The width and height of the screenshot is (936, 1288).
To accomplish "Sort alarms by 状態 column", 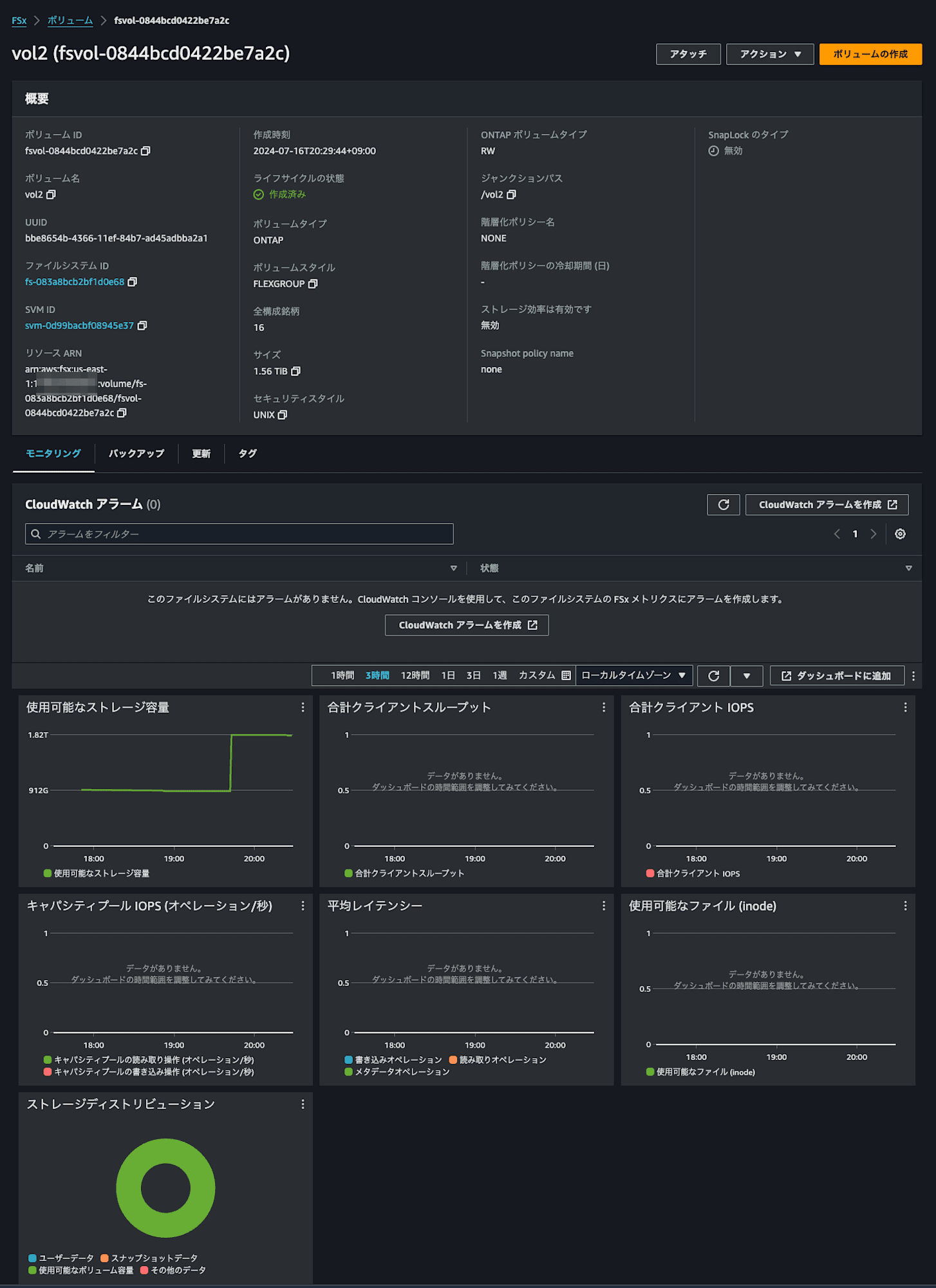I will (909, 568).
